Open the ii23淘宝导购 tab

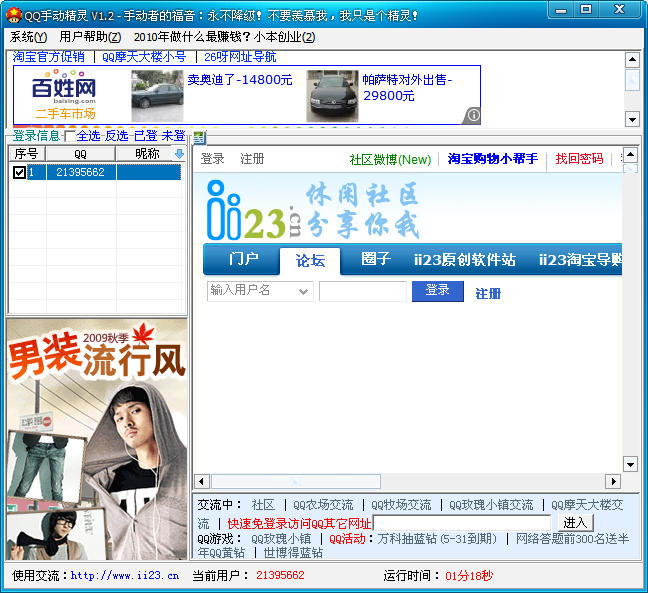pos(580,260)
